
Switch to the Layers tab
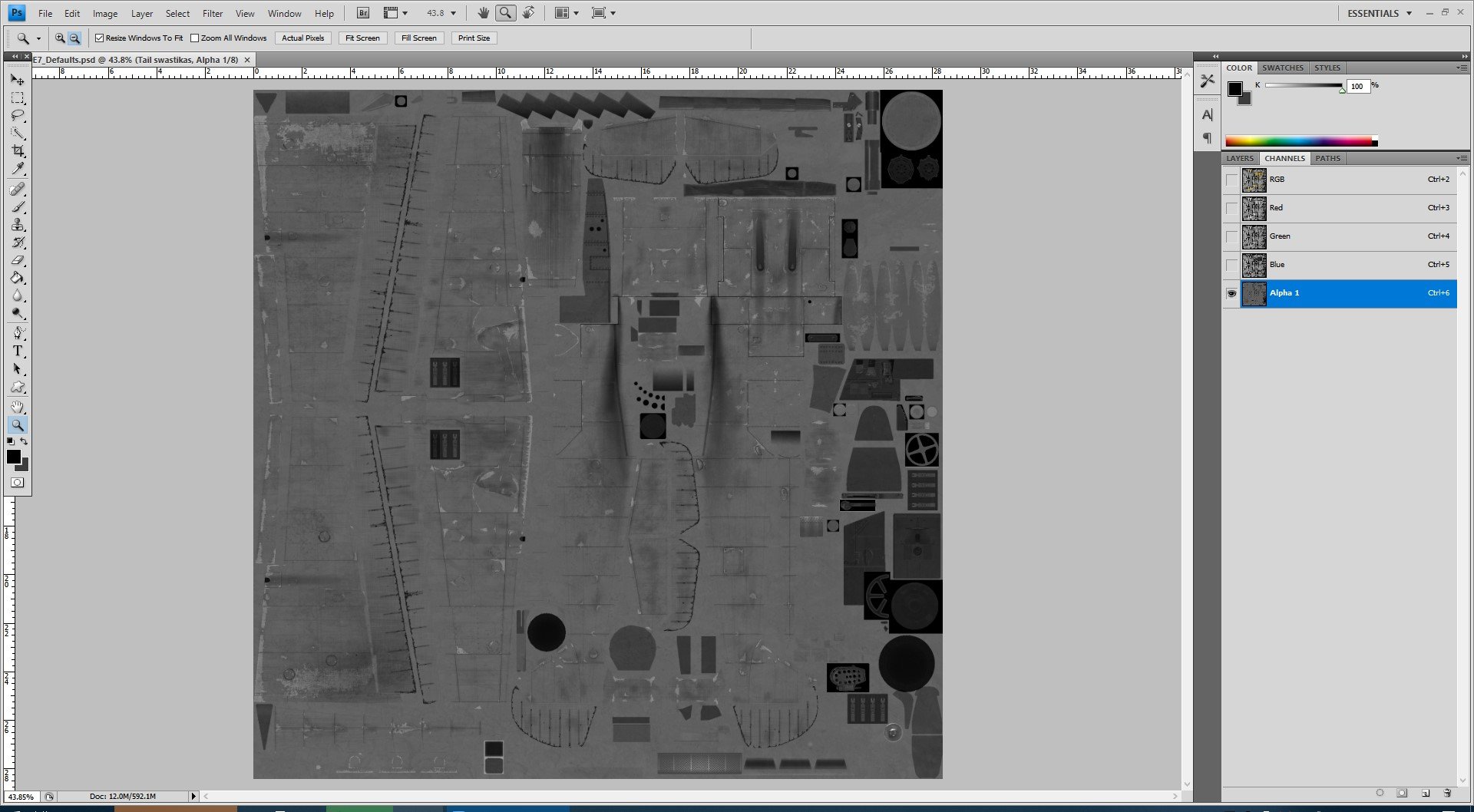coord(1239,159)
